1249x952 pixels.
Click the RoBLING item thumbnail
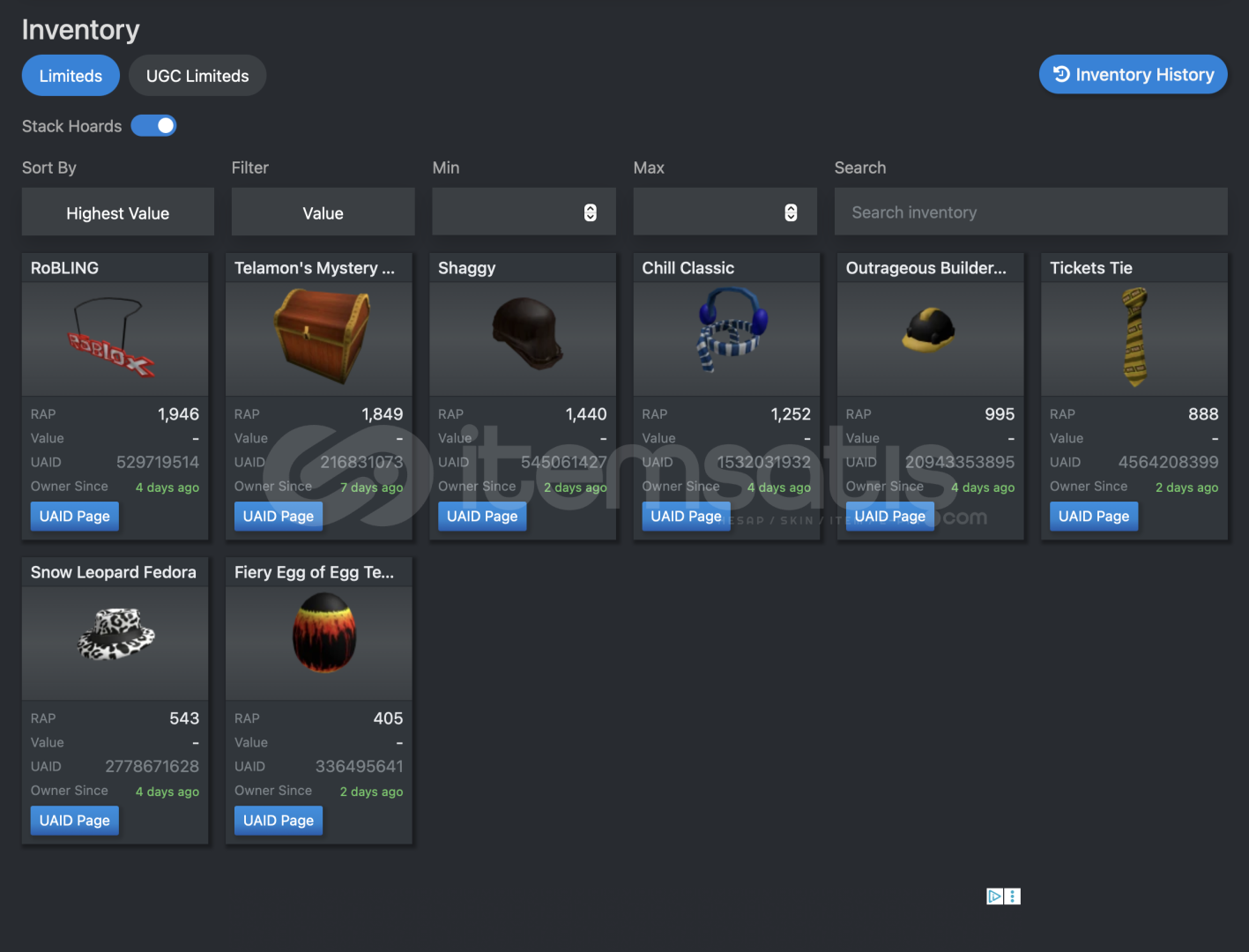(x=115, y=338)
